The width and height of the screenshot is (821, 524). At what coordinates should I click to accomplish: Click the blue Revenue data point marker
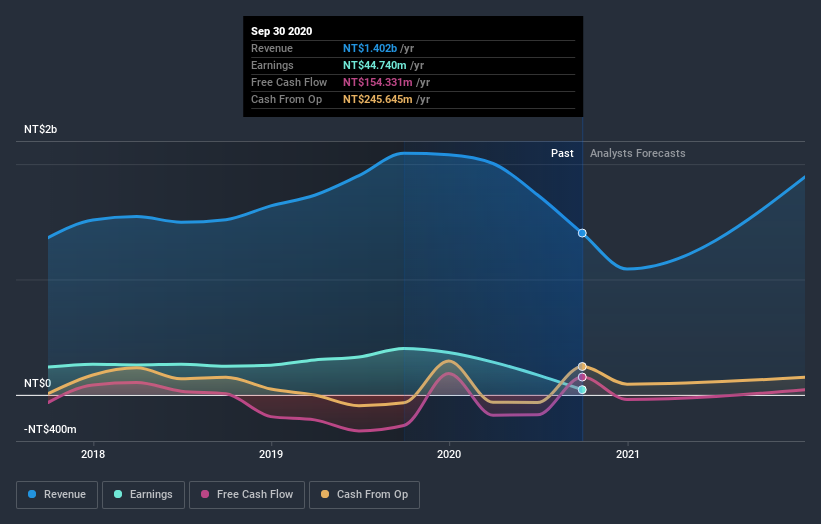coord(582,233)
